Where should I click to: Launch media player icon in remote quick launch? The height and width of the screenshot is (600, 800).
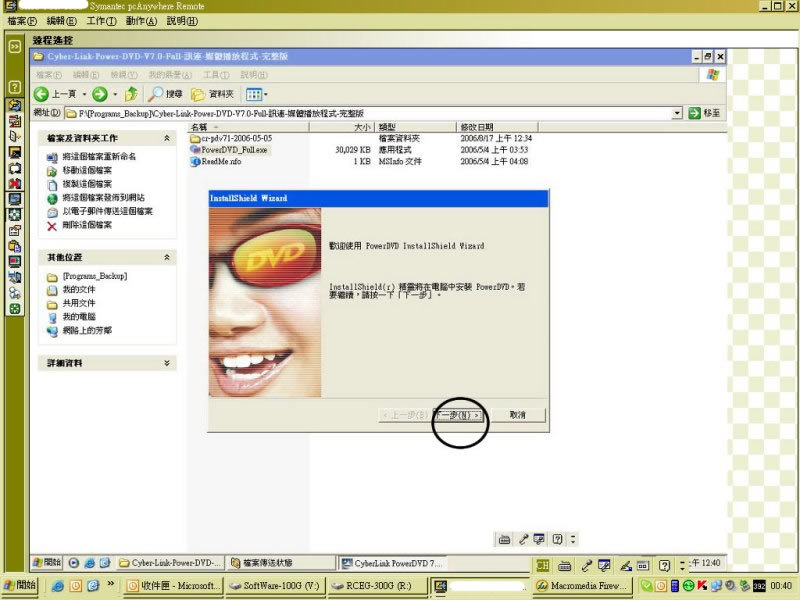74,563
